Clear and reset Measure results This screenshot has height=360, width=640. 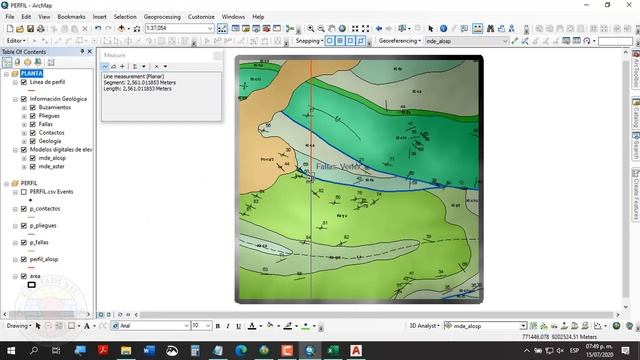156,66
